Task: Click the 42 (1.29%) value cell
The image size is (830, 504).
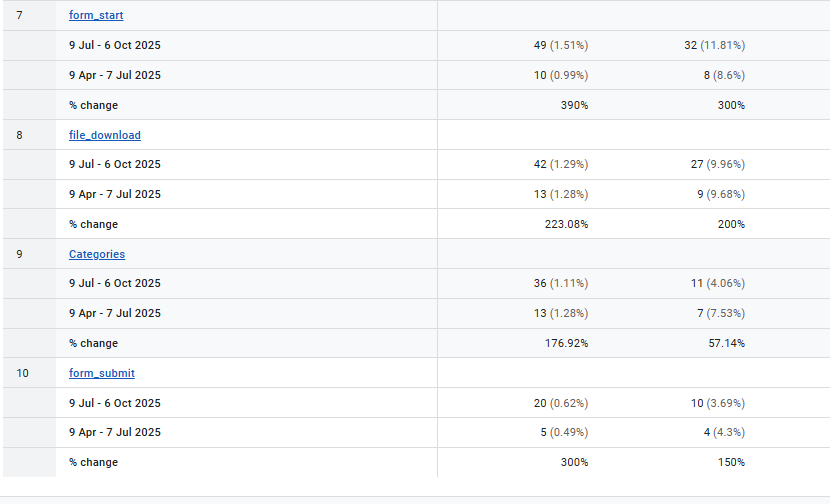Action: pos(561,164)
